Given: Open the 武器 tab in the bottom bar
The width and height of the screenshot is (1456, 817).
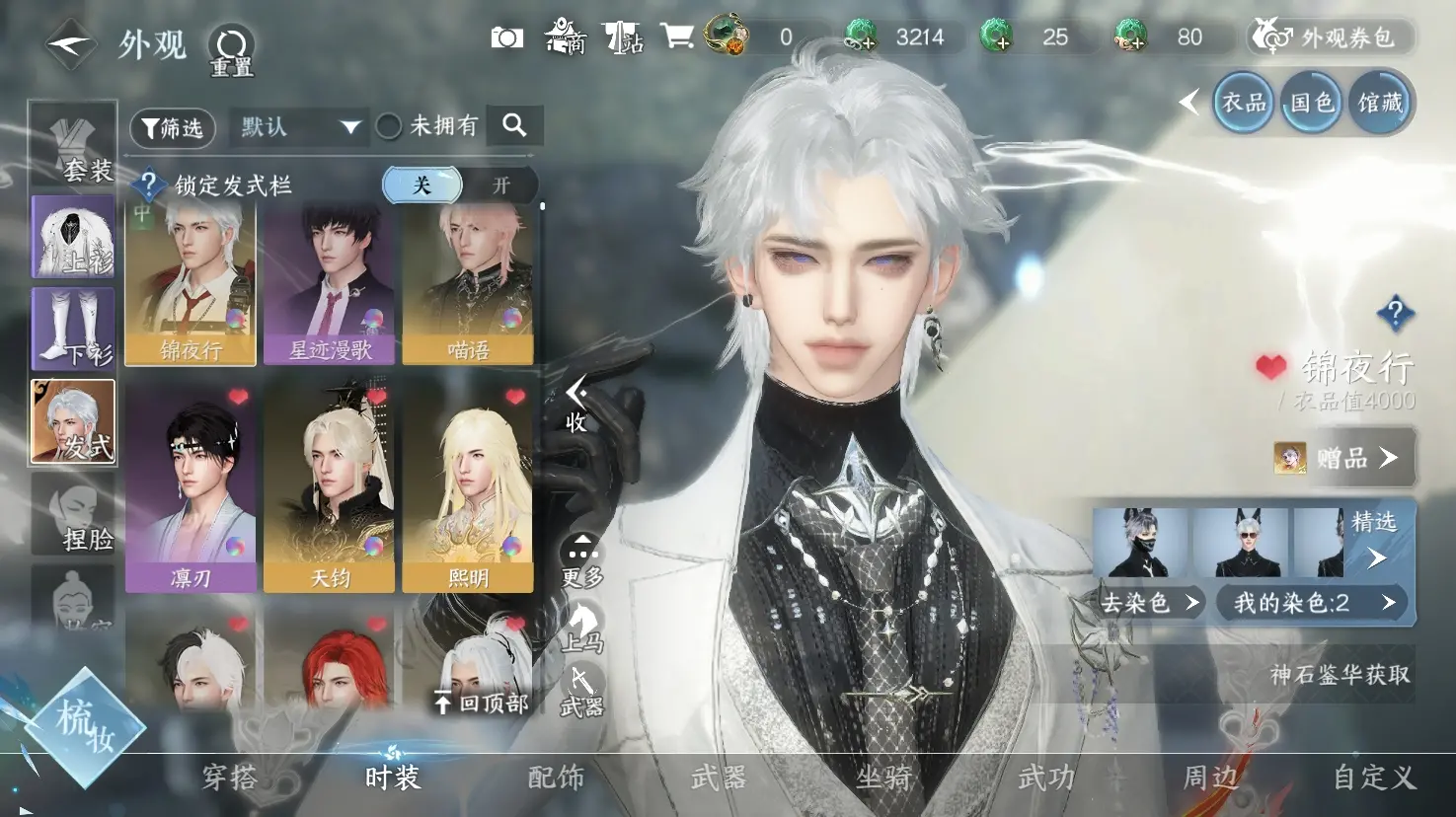Looking at the screenshot, I should 719,778.
